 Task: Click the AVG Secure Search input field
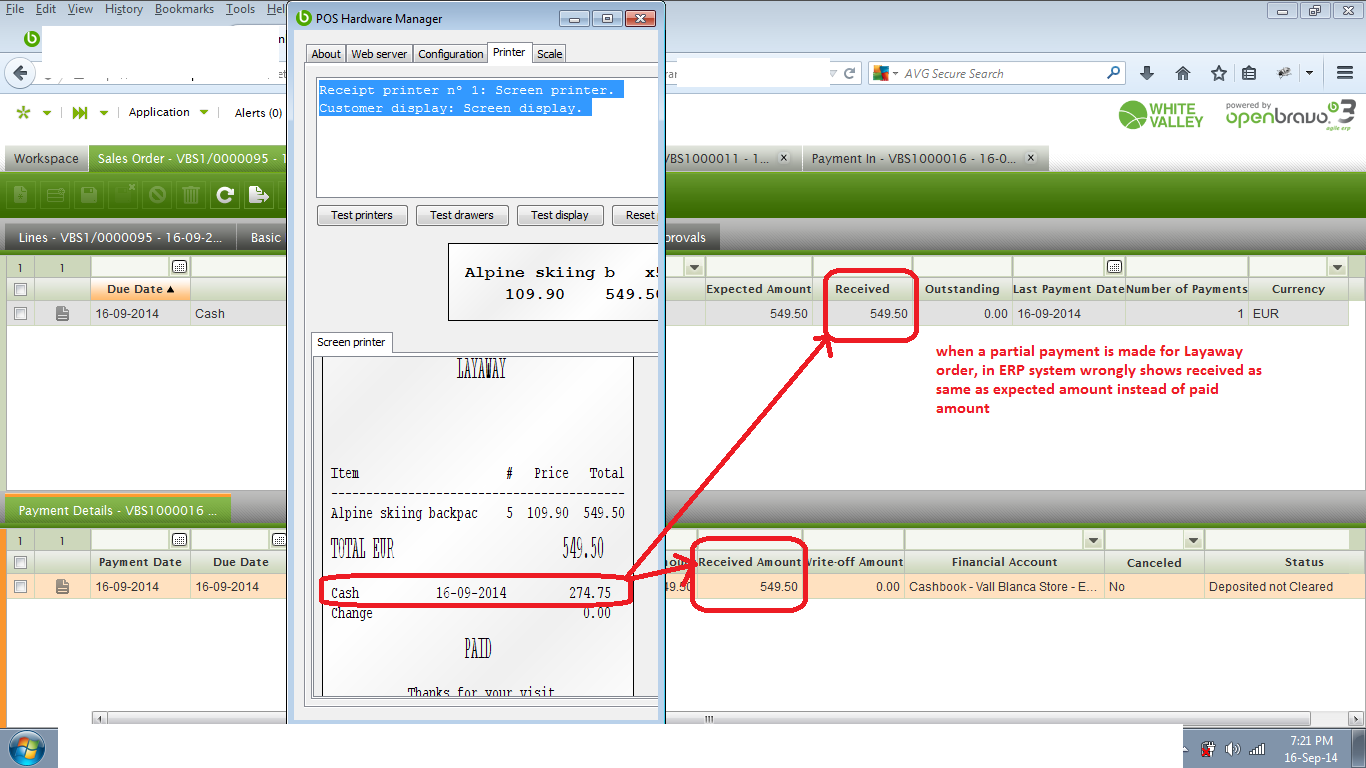[1004, 73]
